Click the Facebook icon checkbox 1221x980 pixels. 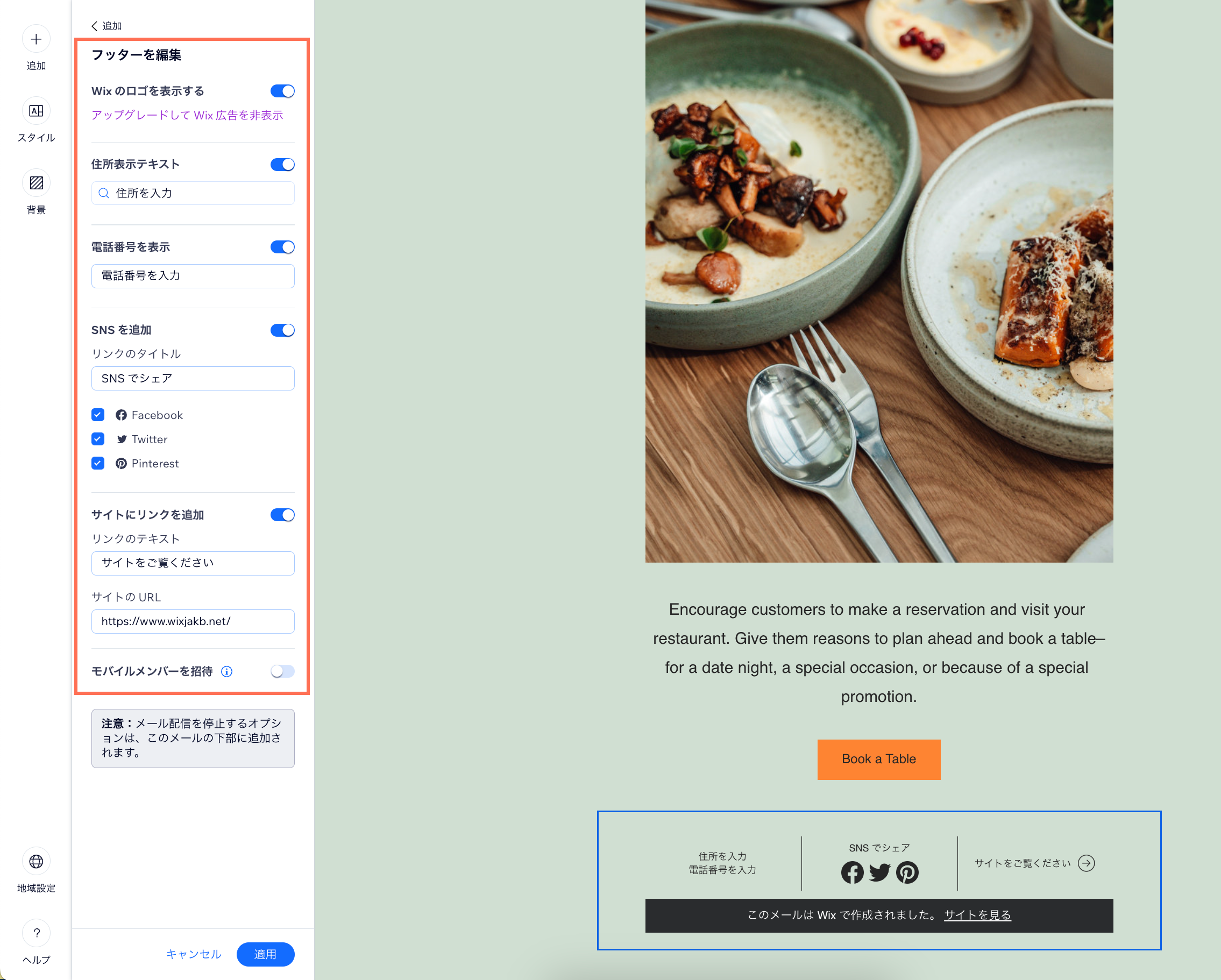99,415
